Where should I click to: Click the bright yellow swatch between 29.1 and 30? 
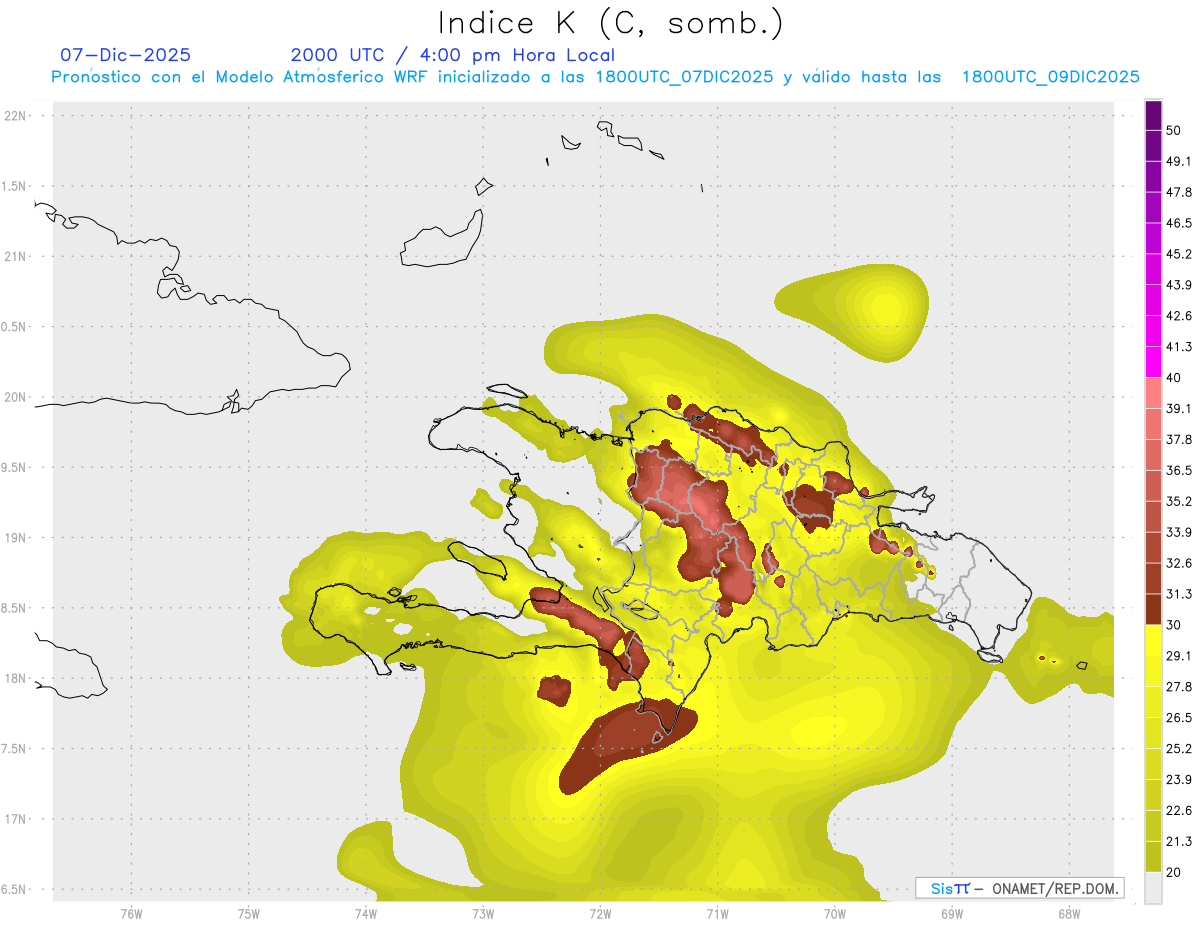click(1153, 640)
